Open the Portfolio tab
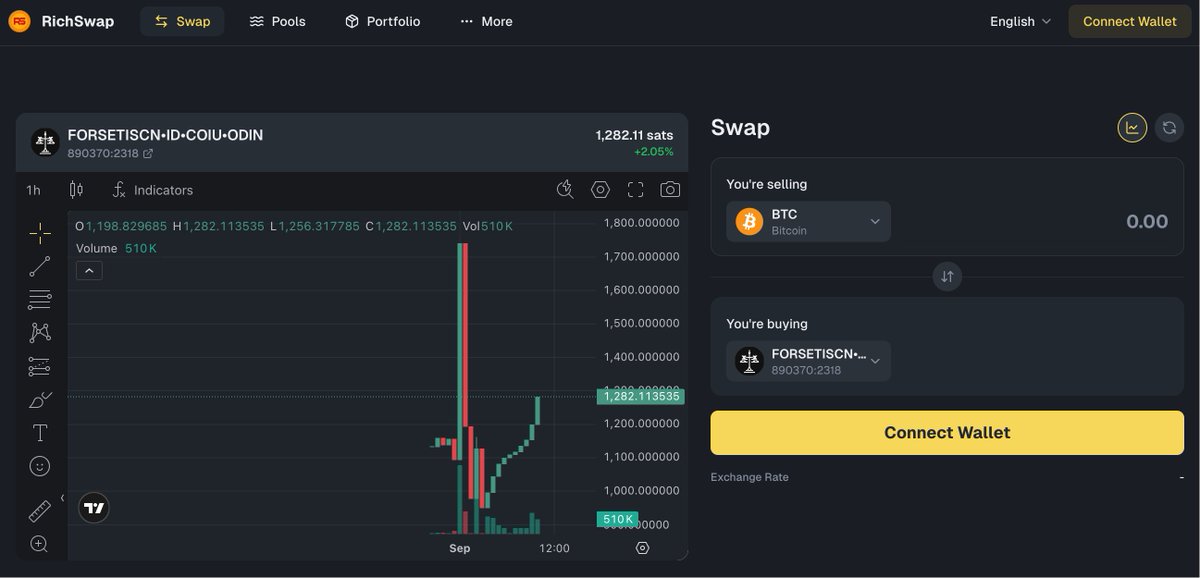This screenshot has height=578, width=1200. click(383, 21)
